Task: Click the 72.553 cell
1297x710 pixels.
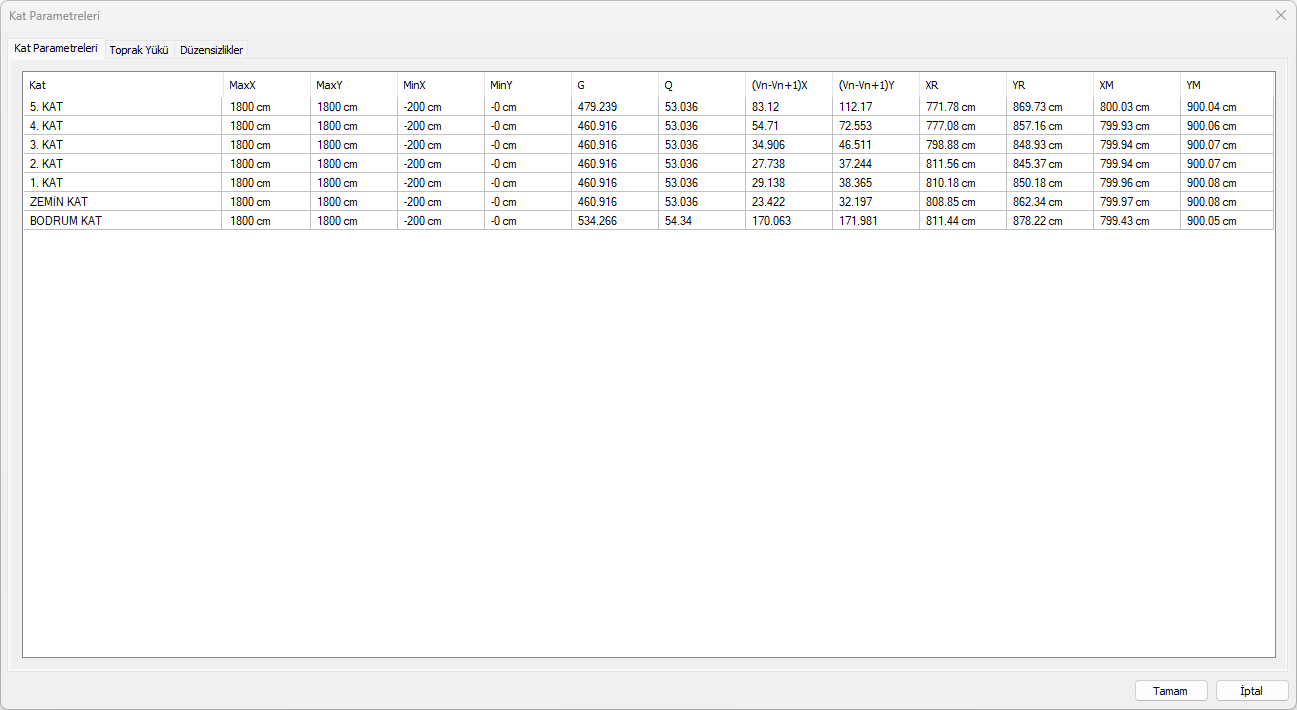Action: click(875, 126)
